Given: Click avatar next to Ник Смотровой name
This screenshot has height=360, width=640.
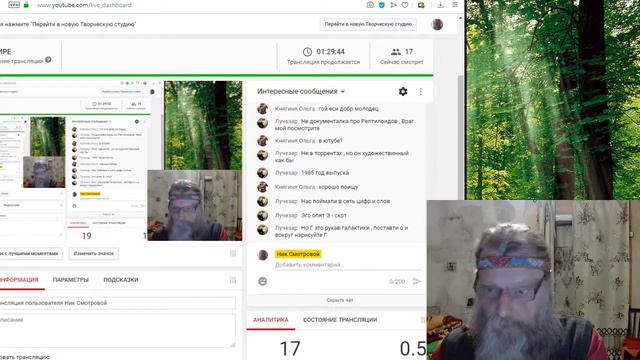Looking at the screenshot, I should pyautogui.click(x=263, y=255).
